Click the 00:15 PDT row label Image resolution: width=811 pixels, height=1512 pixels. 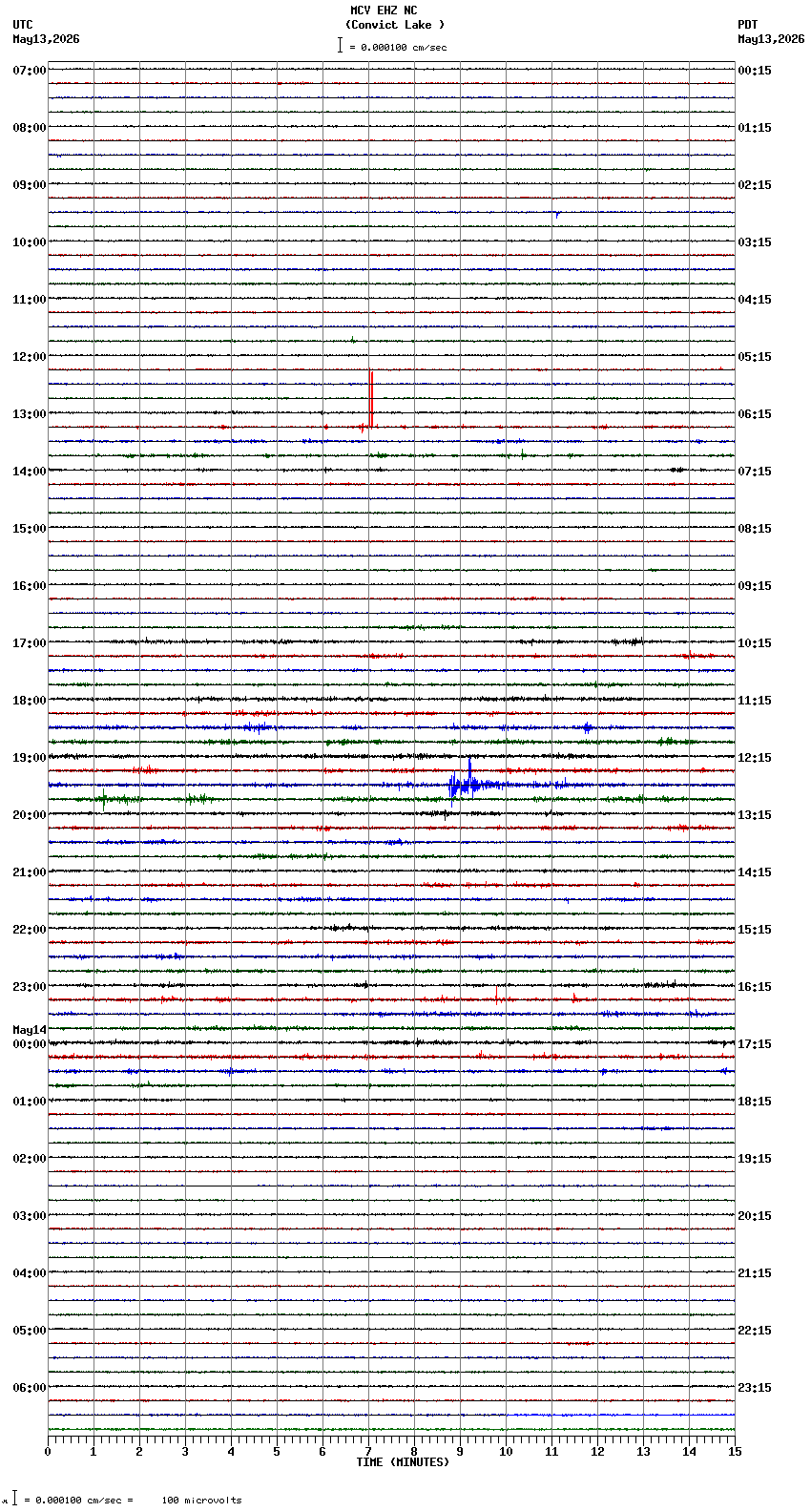pos(755,71)
